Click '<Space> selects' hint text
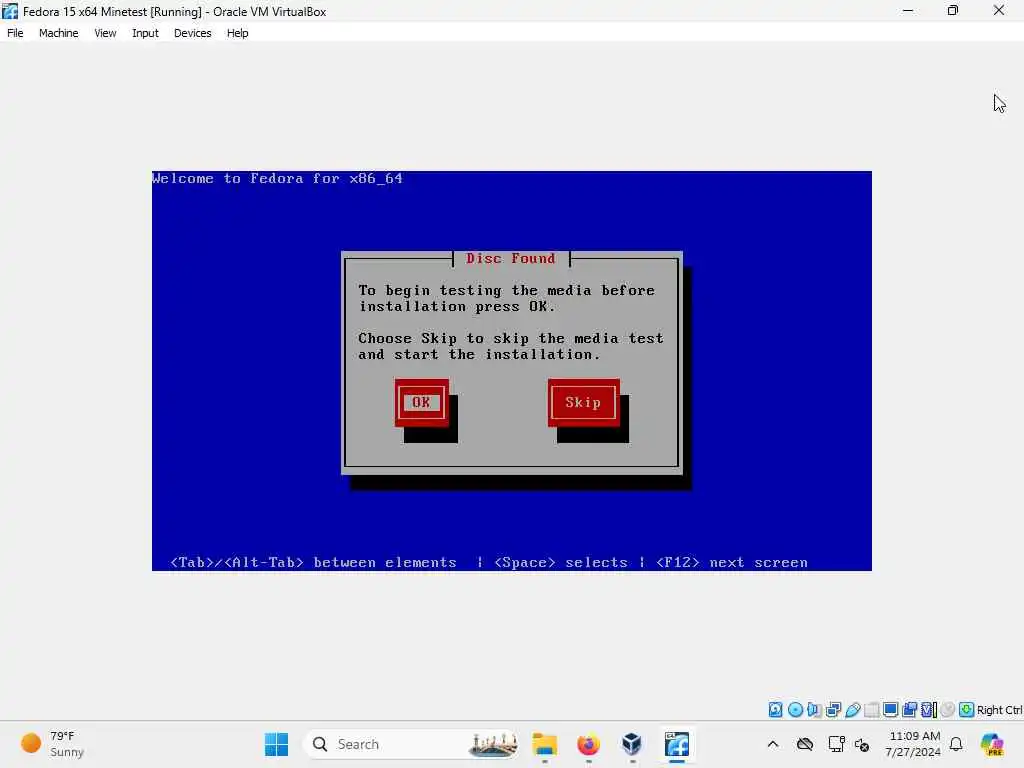Screen dimensions: 1024x768 [x=561, y=562]
